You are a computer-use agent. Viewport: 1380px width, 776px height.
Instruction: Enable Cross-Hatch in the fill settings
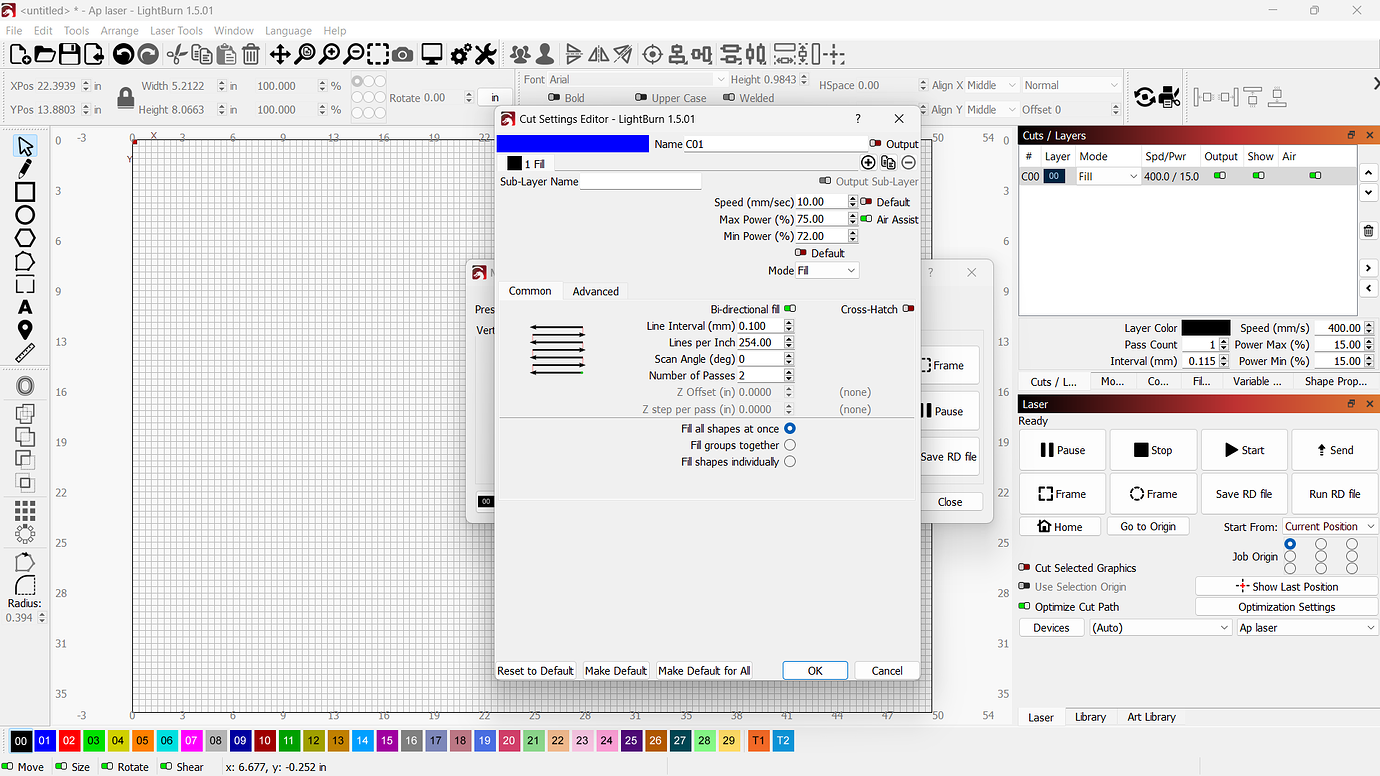[x=908, y=308]
